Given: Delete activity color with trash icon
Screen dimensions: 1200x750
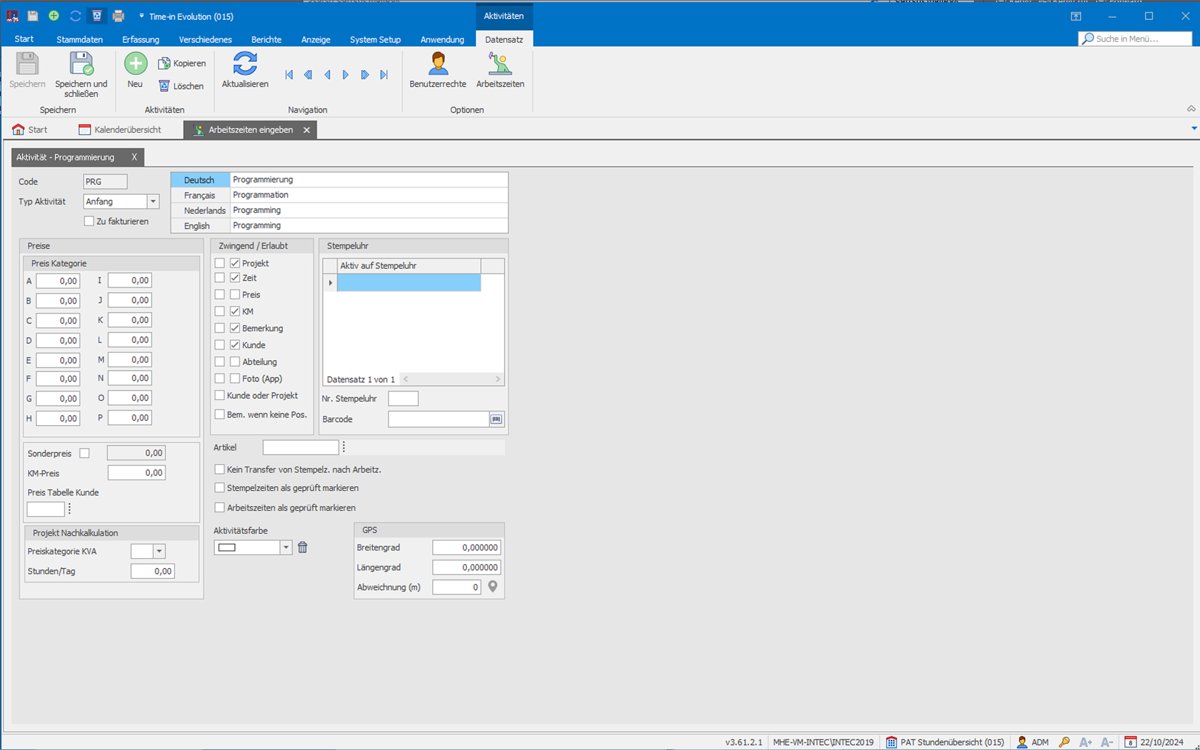Looking at the screenshot, I should (x=303, y=547).
